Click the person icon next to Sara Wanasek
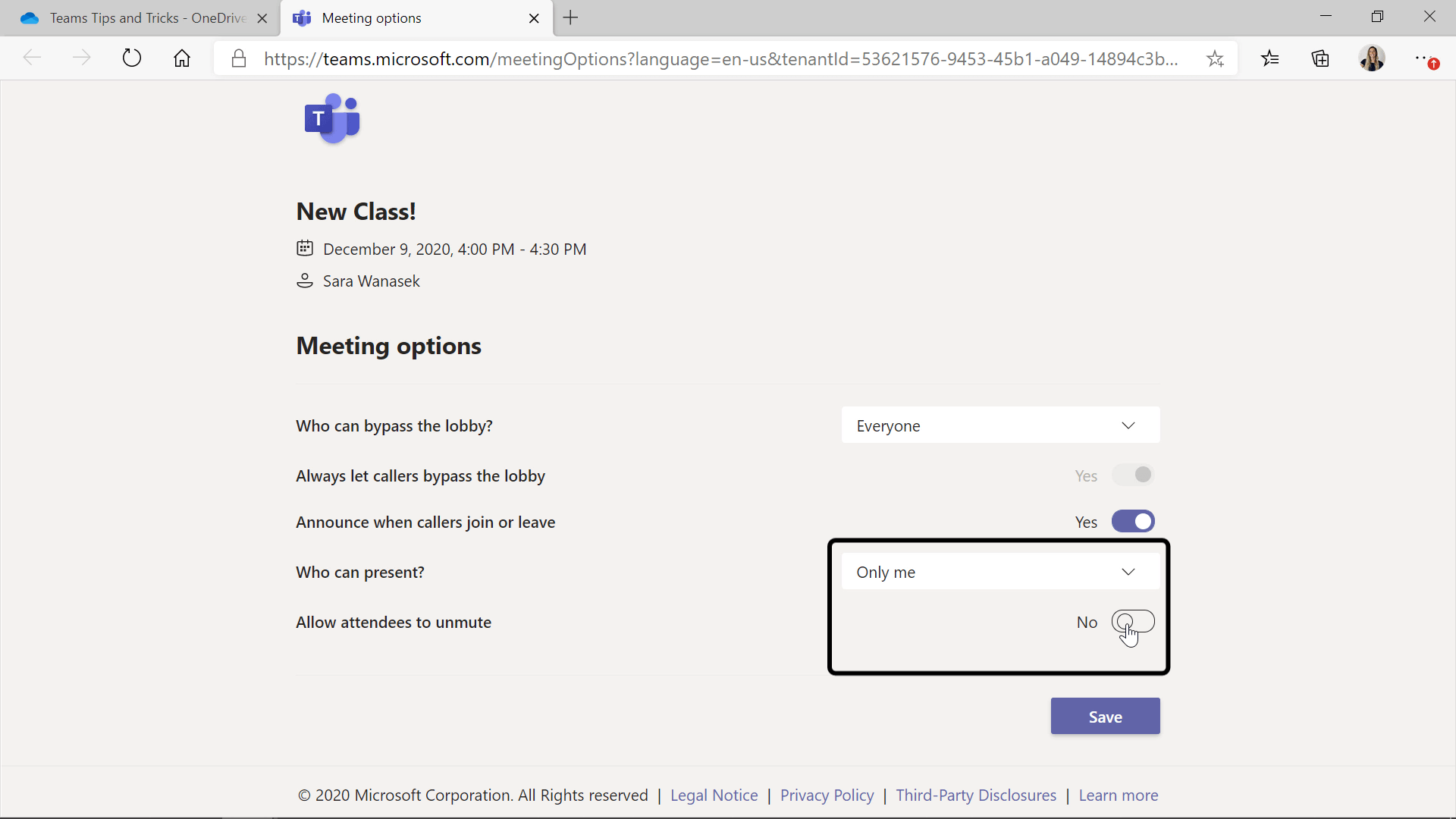The height and width of the screenshot is (819, 1456). click(x=304, y=280)
